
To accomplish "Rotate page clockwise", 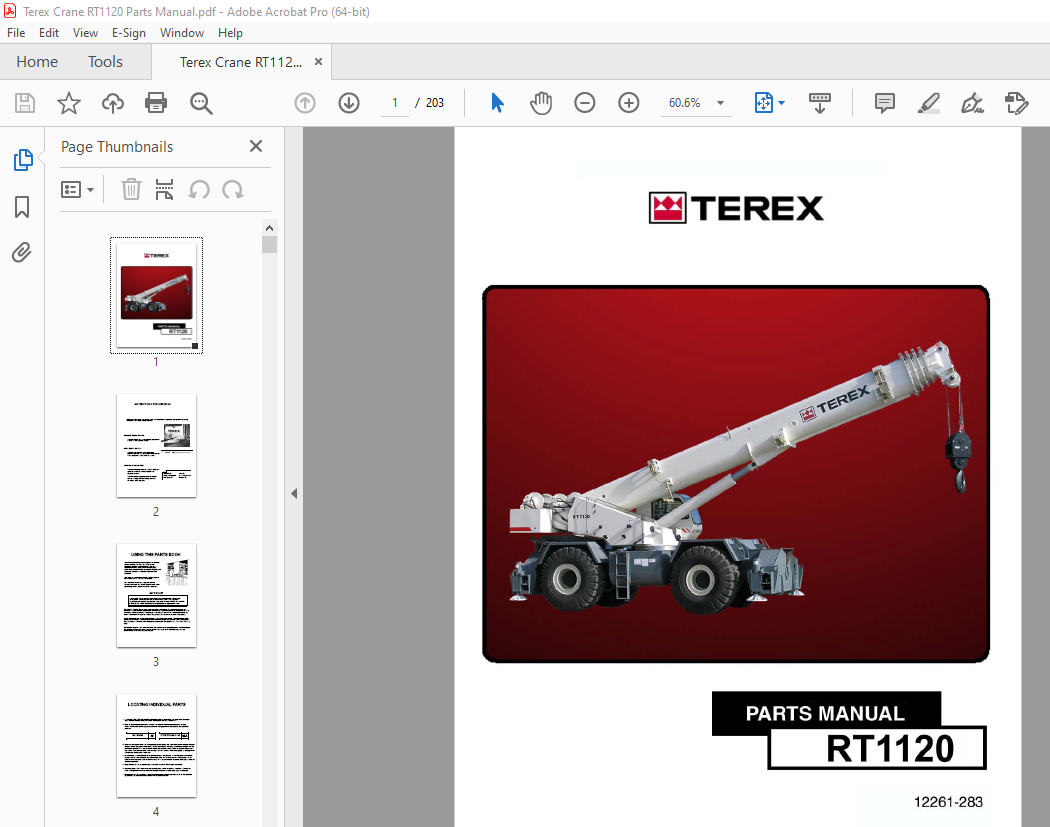I will 233,190.
